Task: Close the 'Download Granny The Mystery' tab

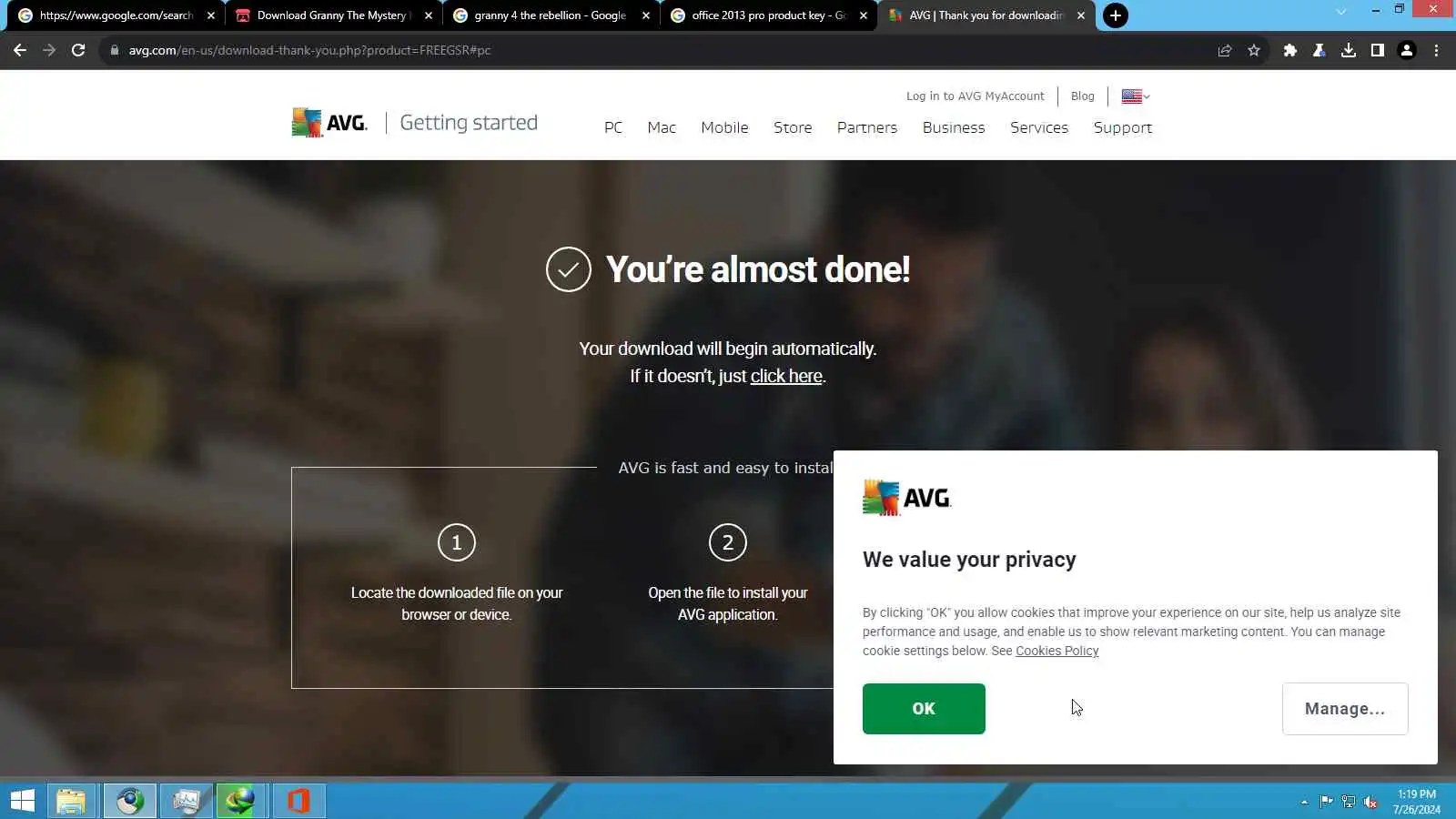Action: [429, 15]
